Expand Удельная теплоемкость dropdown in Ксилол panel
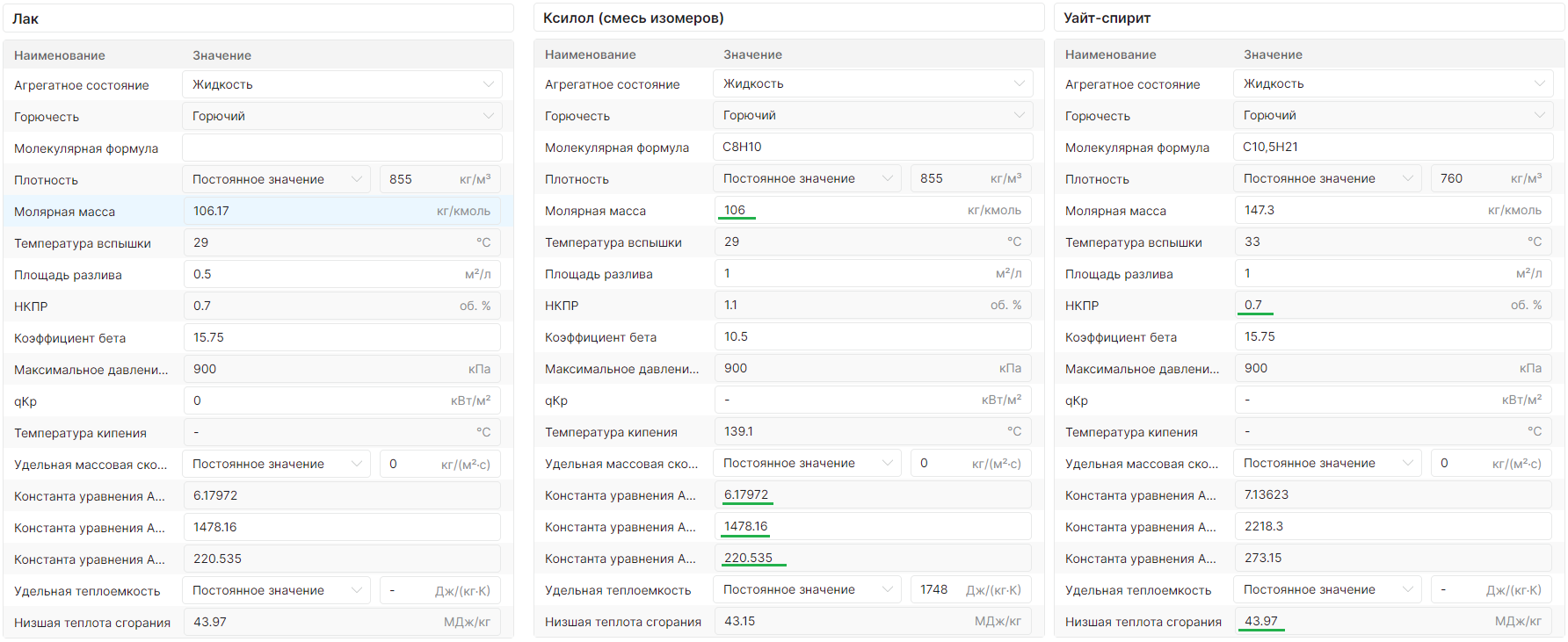Screen dimensions: 1568x642 [x=807, y=589]
